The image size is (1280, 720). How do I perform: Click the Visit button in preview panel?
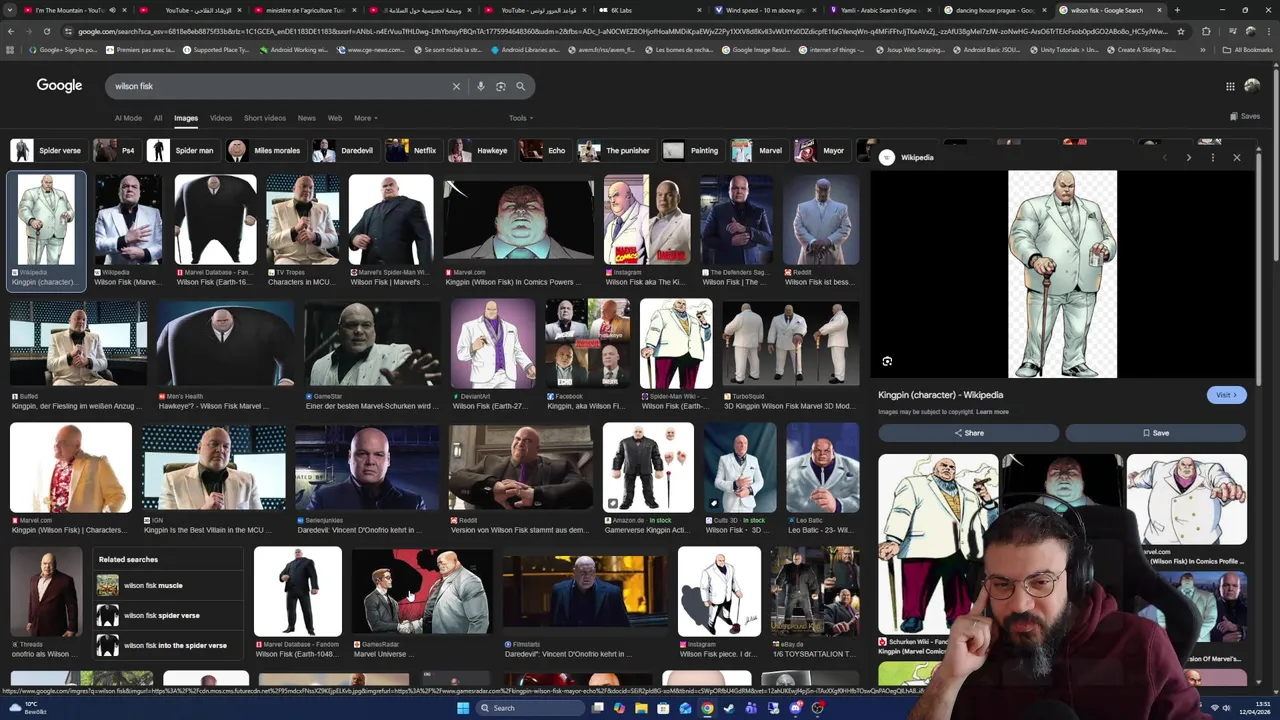(1226, 395)
